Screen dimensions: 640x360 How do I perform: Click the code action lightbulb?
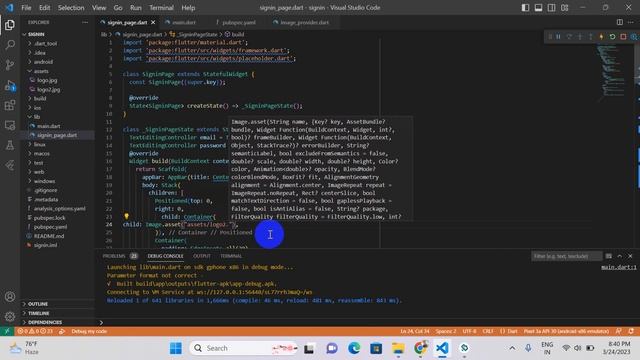(x=127, y=216)
